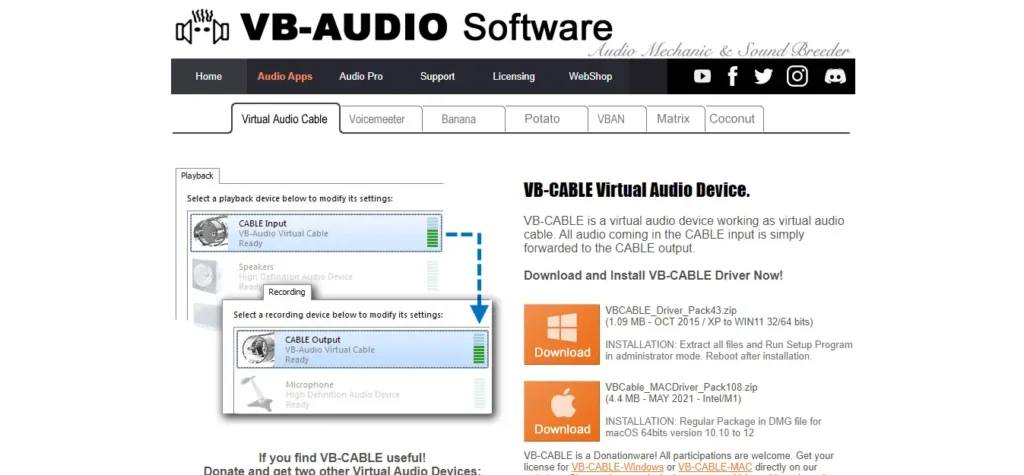
Task: Open the Audio Apps menu
Action: (x=285, y=76)
